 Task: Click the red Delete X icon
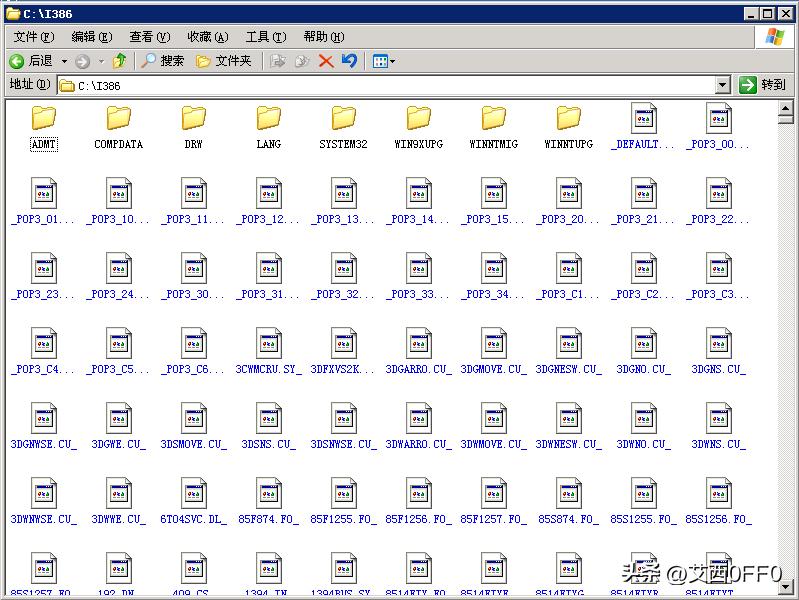[326, 61]
